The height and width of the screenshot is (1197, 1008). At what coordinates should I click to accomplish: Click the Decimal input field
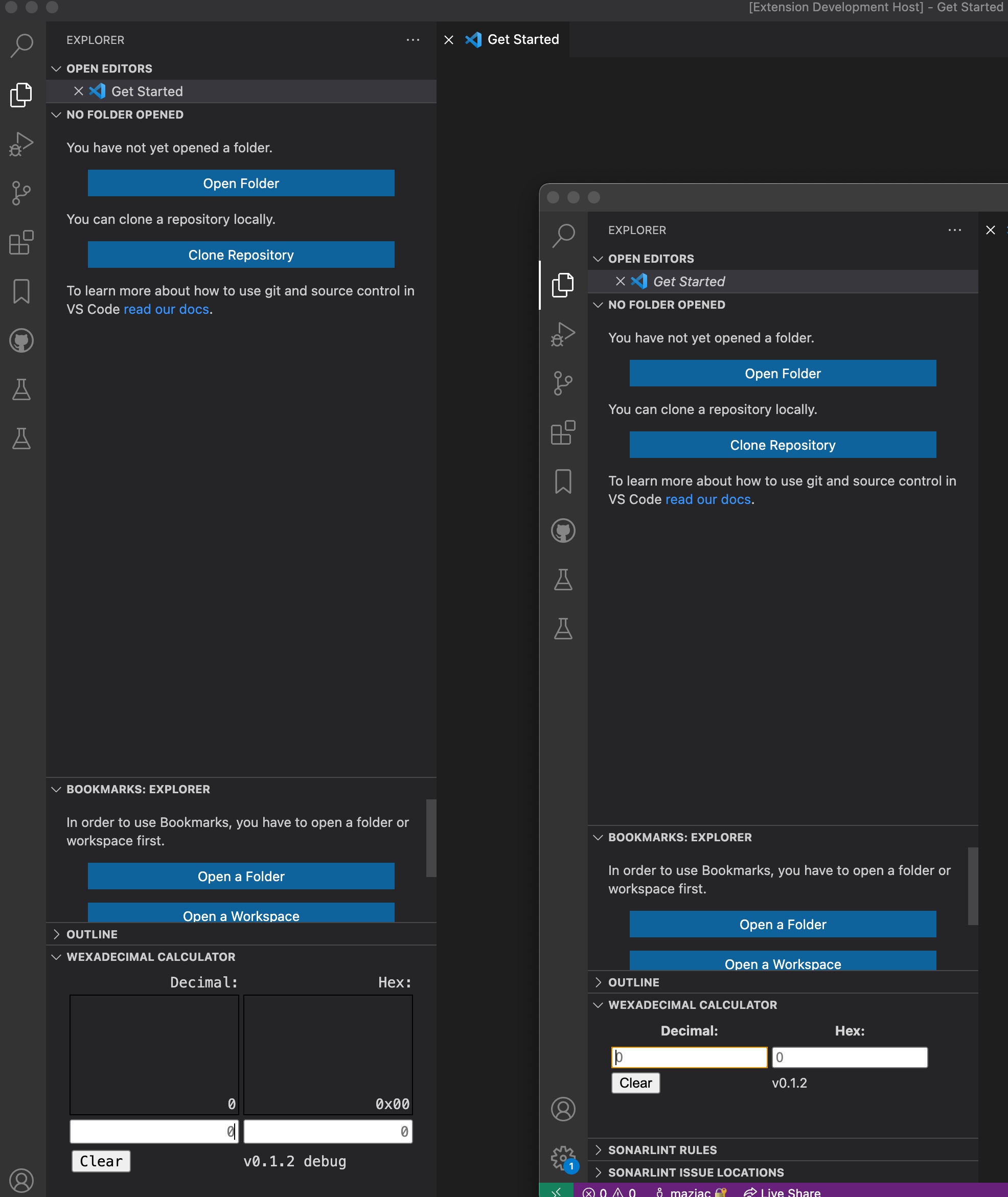click(x=689, y=1057)
